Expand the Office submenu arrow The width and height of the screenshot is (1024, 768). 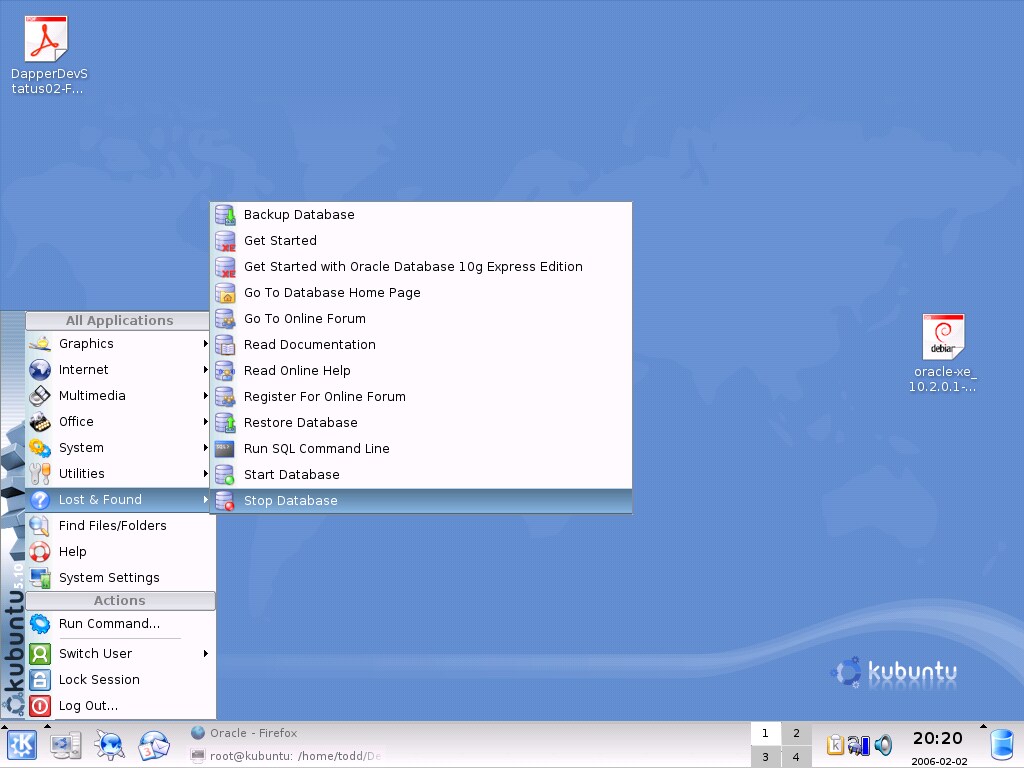click(206, 422)
